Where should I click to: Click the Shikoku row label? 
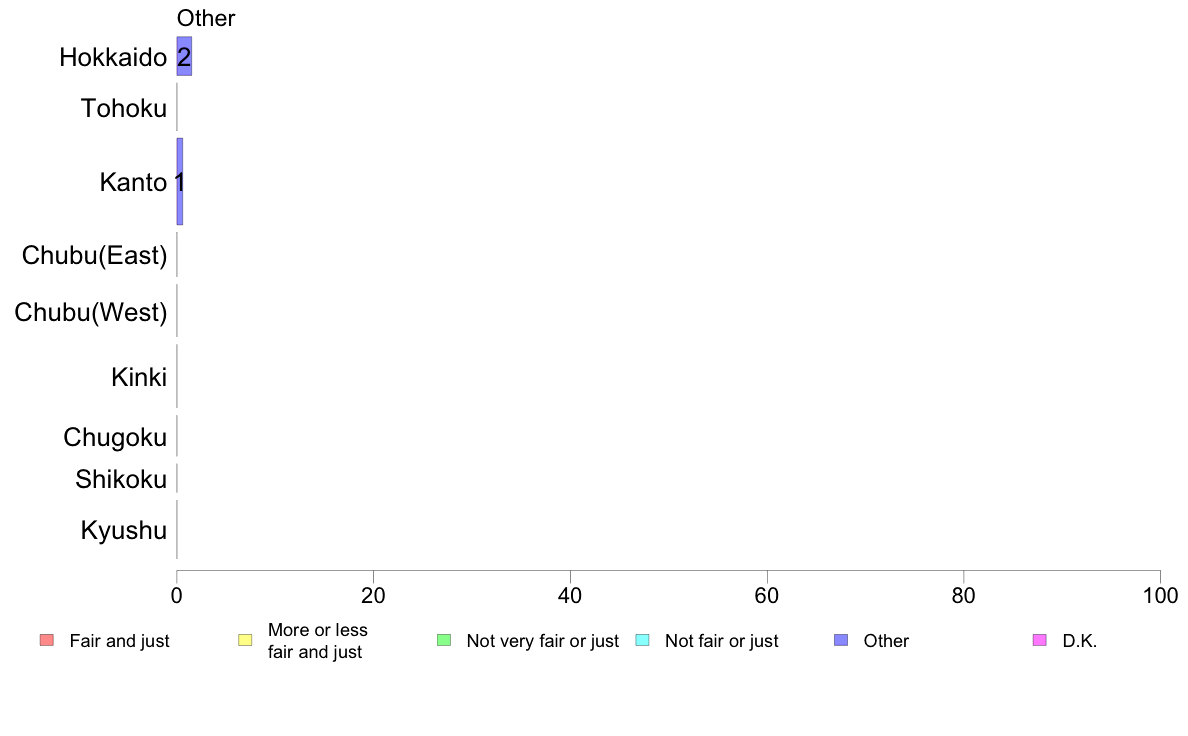click(x=120, y=479)
